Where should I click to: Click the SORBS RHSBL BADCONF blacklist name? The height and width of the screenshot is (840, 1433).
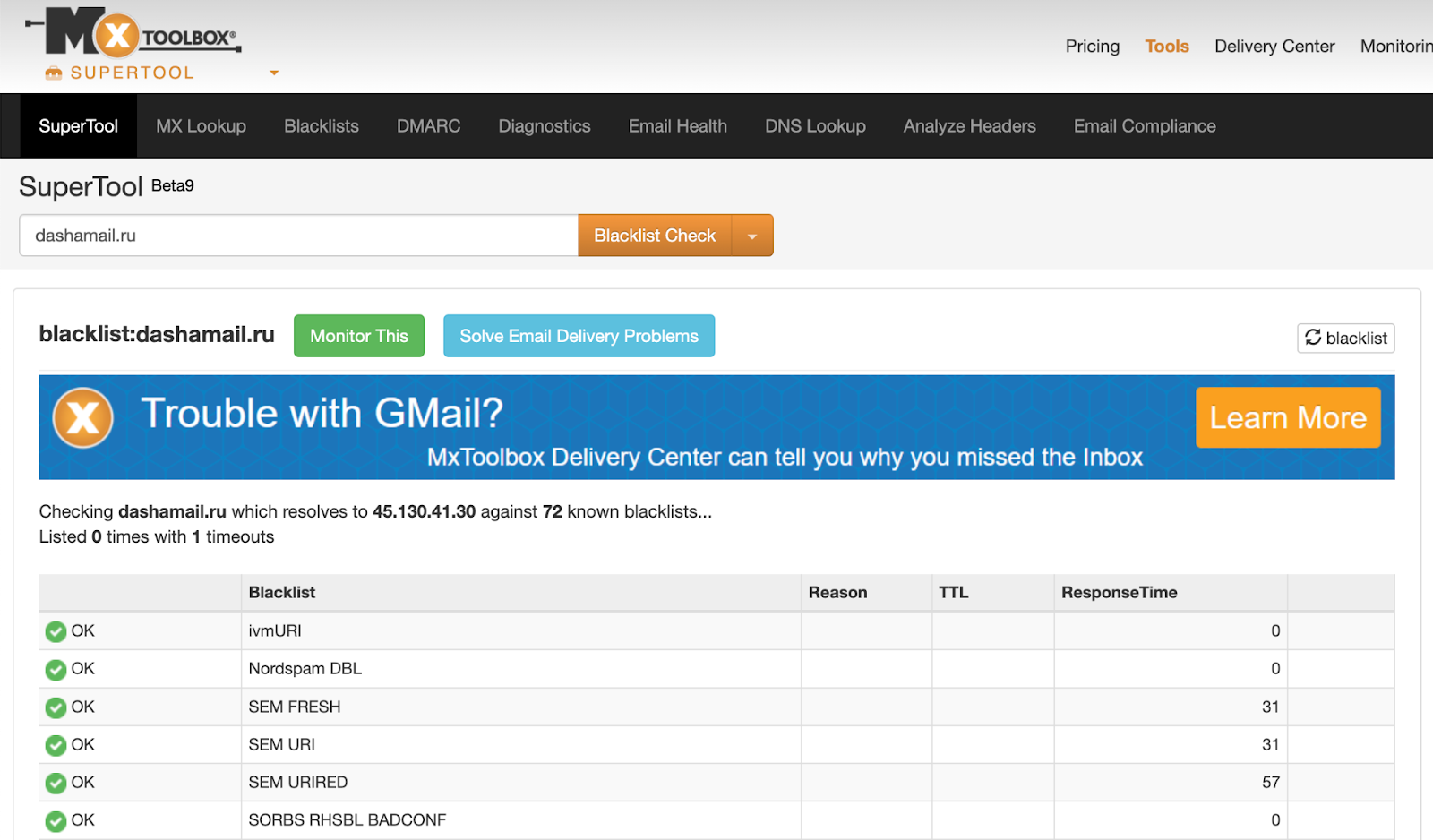coord(348,819)
